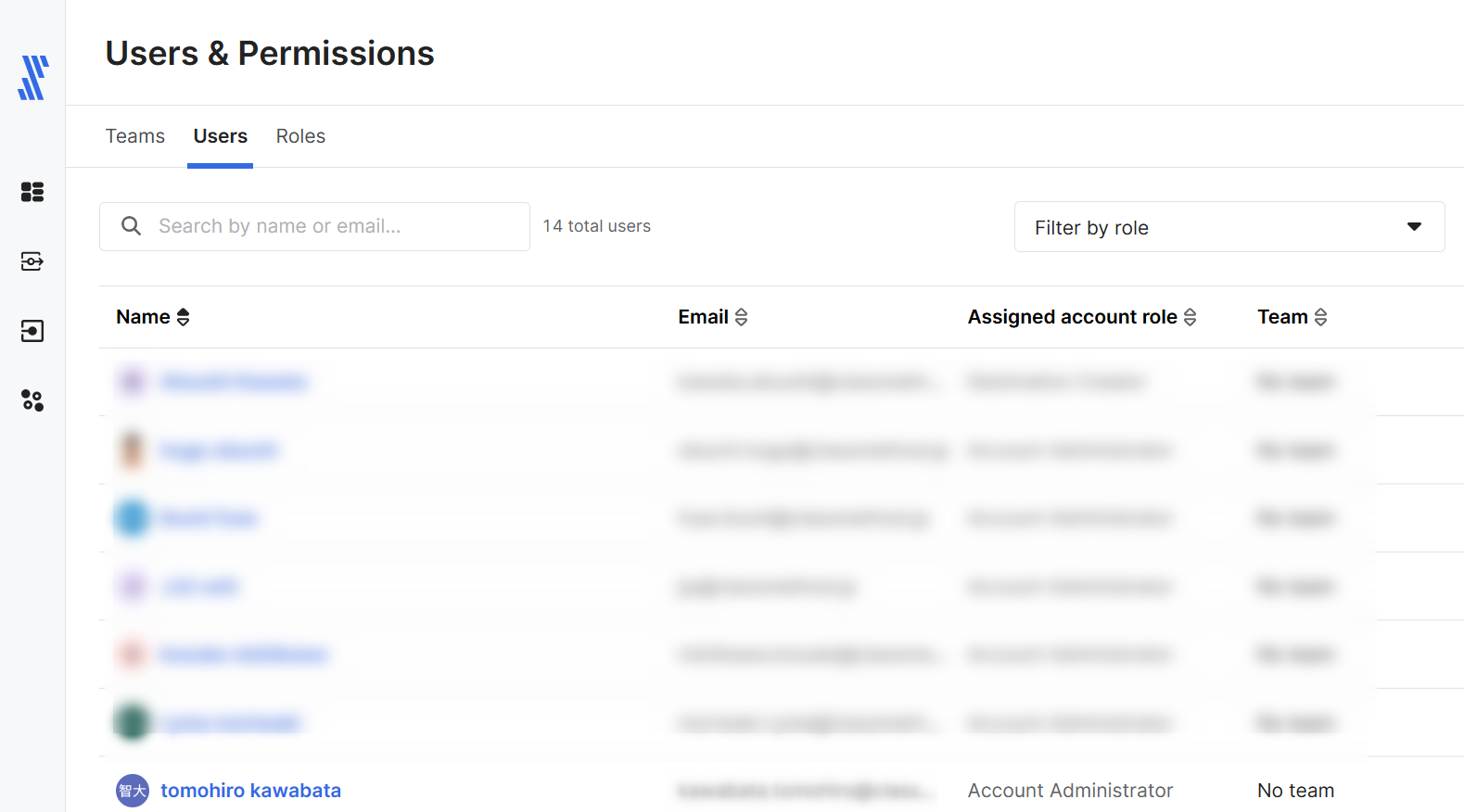Image resolution: width=1464 pixels, height=812 pixels.
Task: Open the sign-in destinations sidebar icon
Action: [32, 331]
